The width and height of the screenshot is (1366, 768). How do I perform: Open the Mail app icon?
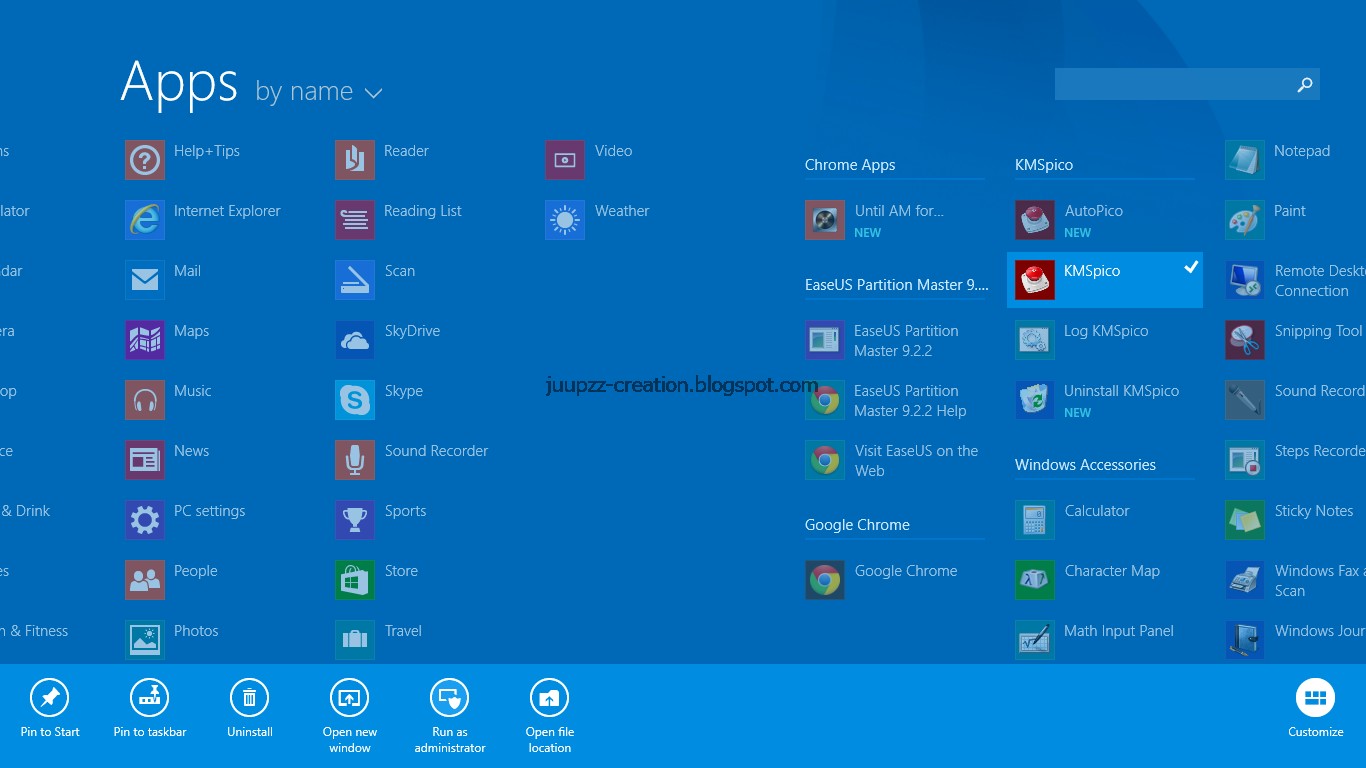(x=145, y=280)
